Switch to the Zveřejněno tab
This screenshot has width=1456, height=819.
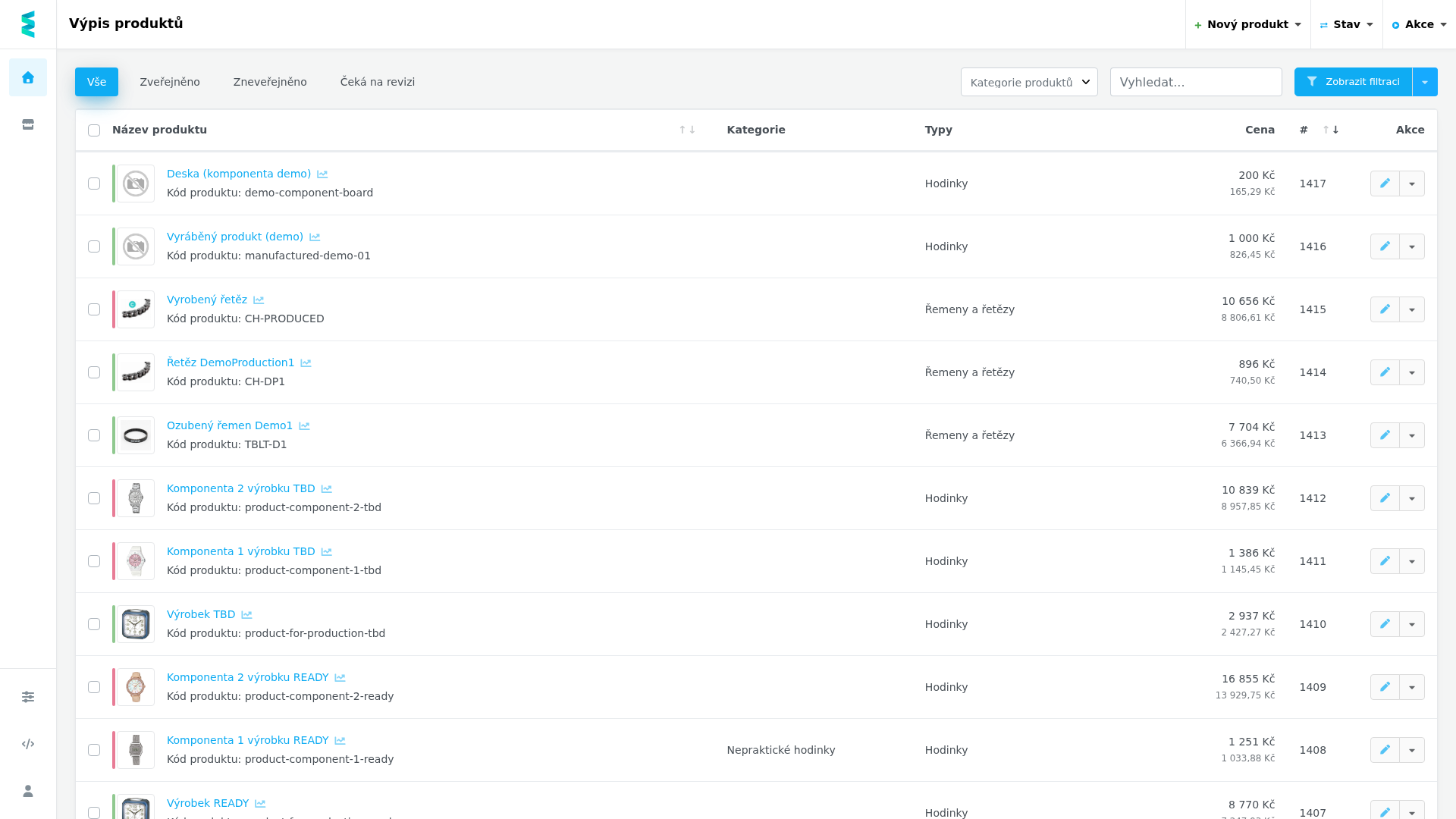pos(170,82)
